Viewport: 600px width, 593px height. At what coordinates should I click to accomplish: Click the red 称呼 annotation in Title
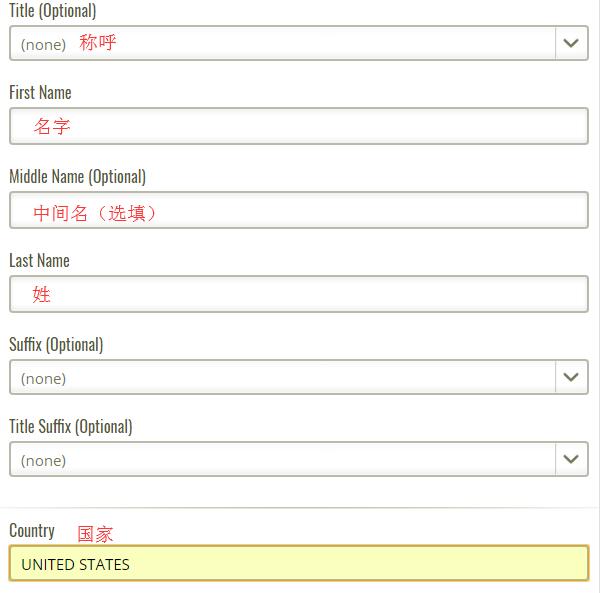[x=98, y=42]
